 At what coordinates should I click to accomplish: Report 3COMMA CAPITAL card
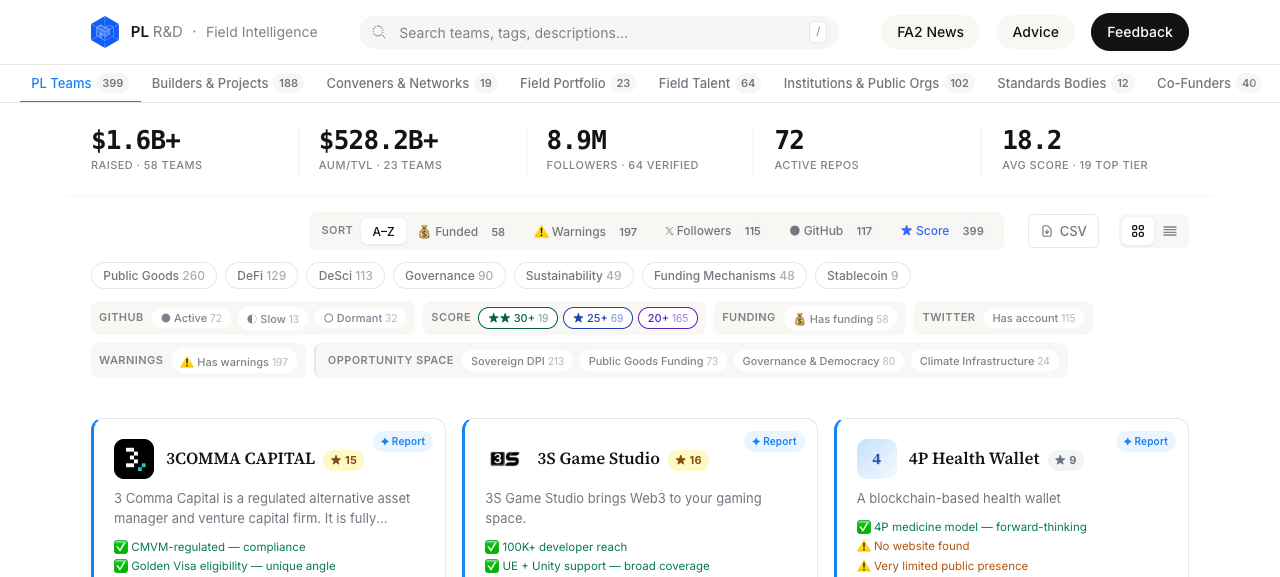(403, 441)
